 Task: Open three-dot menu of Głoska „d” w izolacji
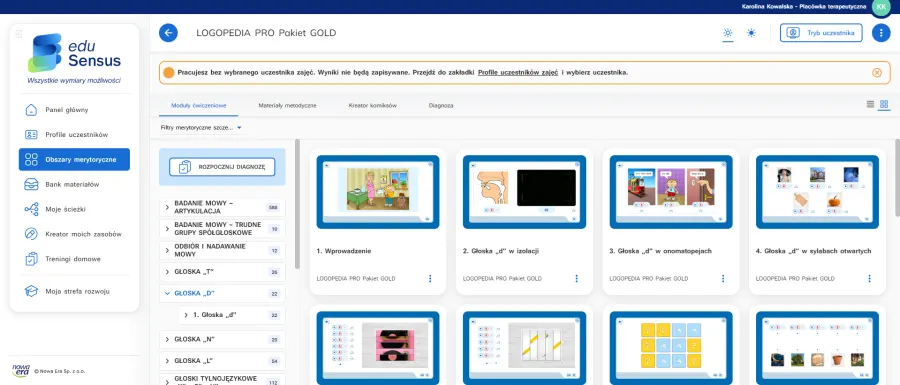click(x=576, y=279)
